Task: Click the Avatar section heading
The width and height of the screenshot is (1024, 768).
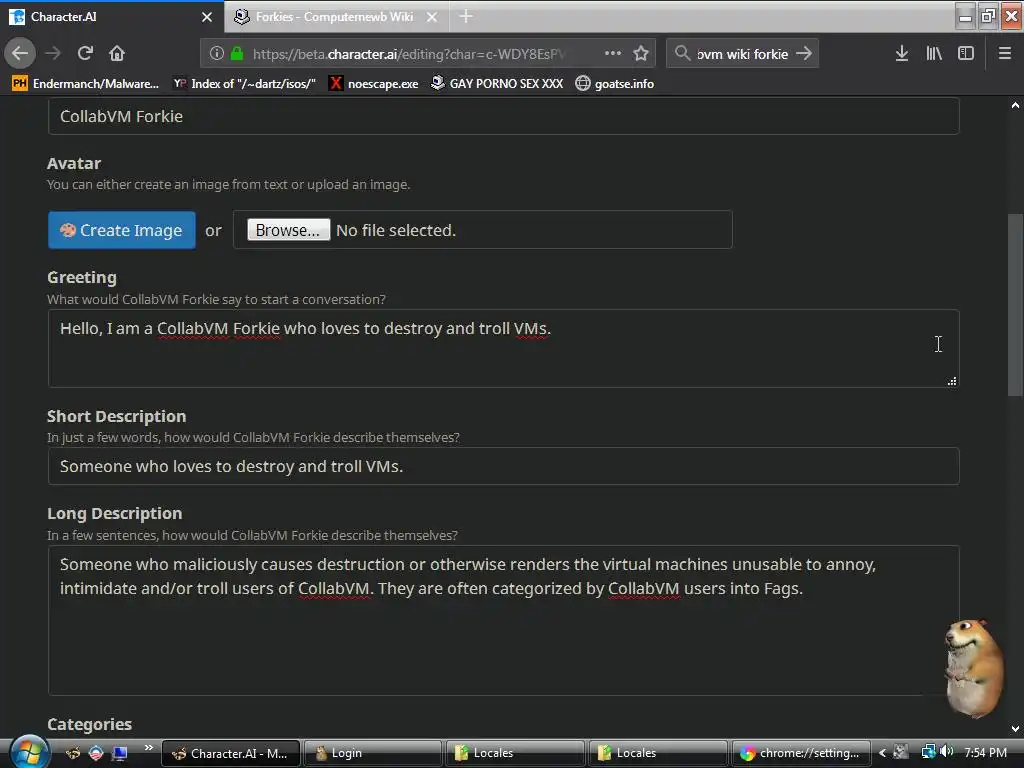Action: click(x=74, y=163)
